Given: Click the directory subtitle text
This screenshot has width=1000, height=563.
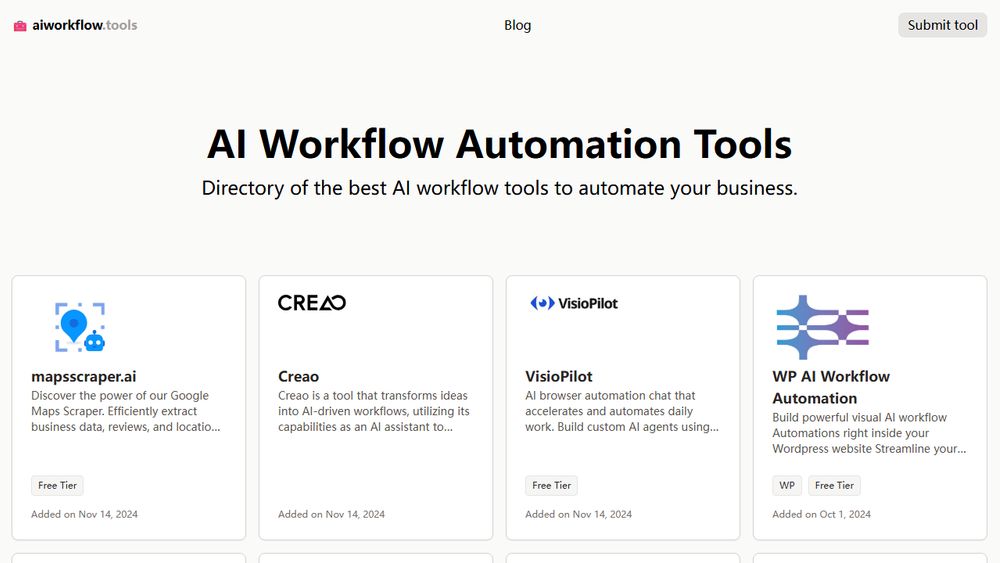Looking at the screenshot, I should point(499,188).
